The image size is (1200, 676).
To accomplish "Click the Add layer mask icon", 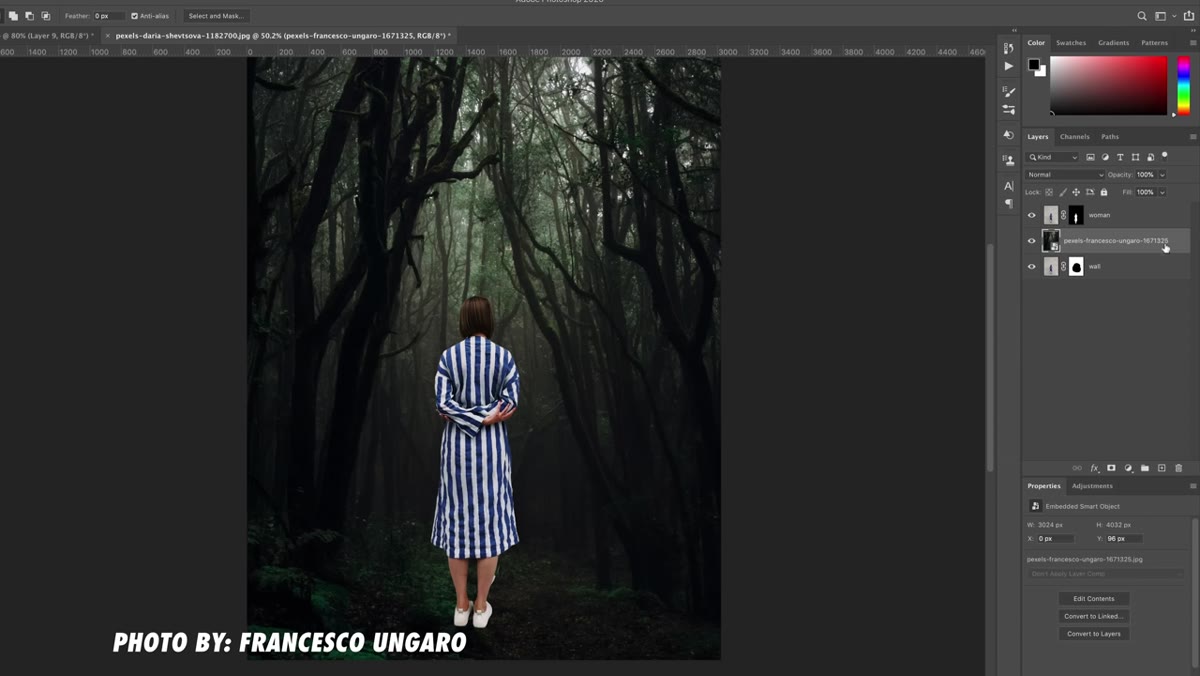I will click(x=1111, y=468).
